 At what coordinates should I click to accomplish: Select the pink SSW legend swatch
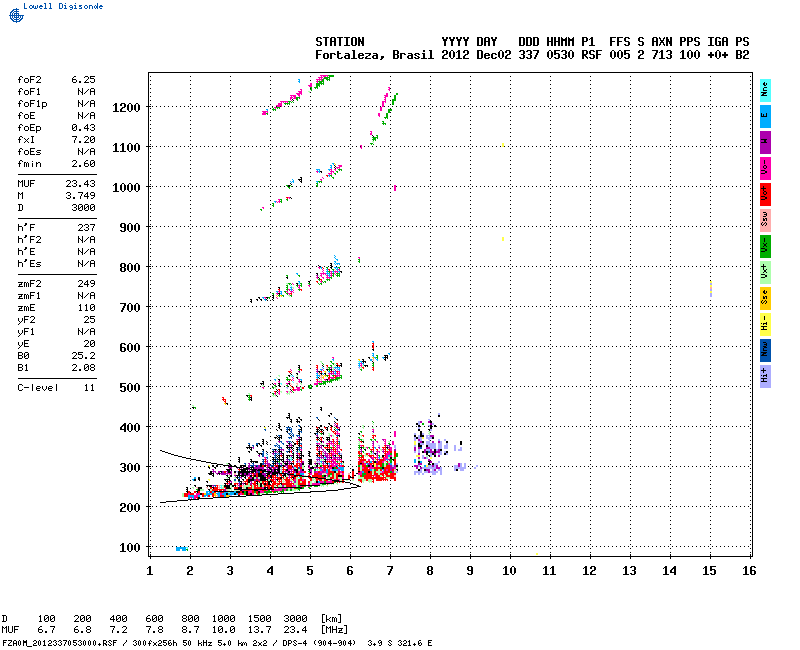click(765, 220)
